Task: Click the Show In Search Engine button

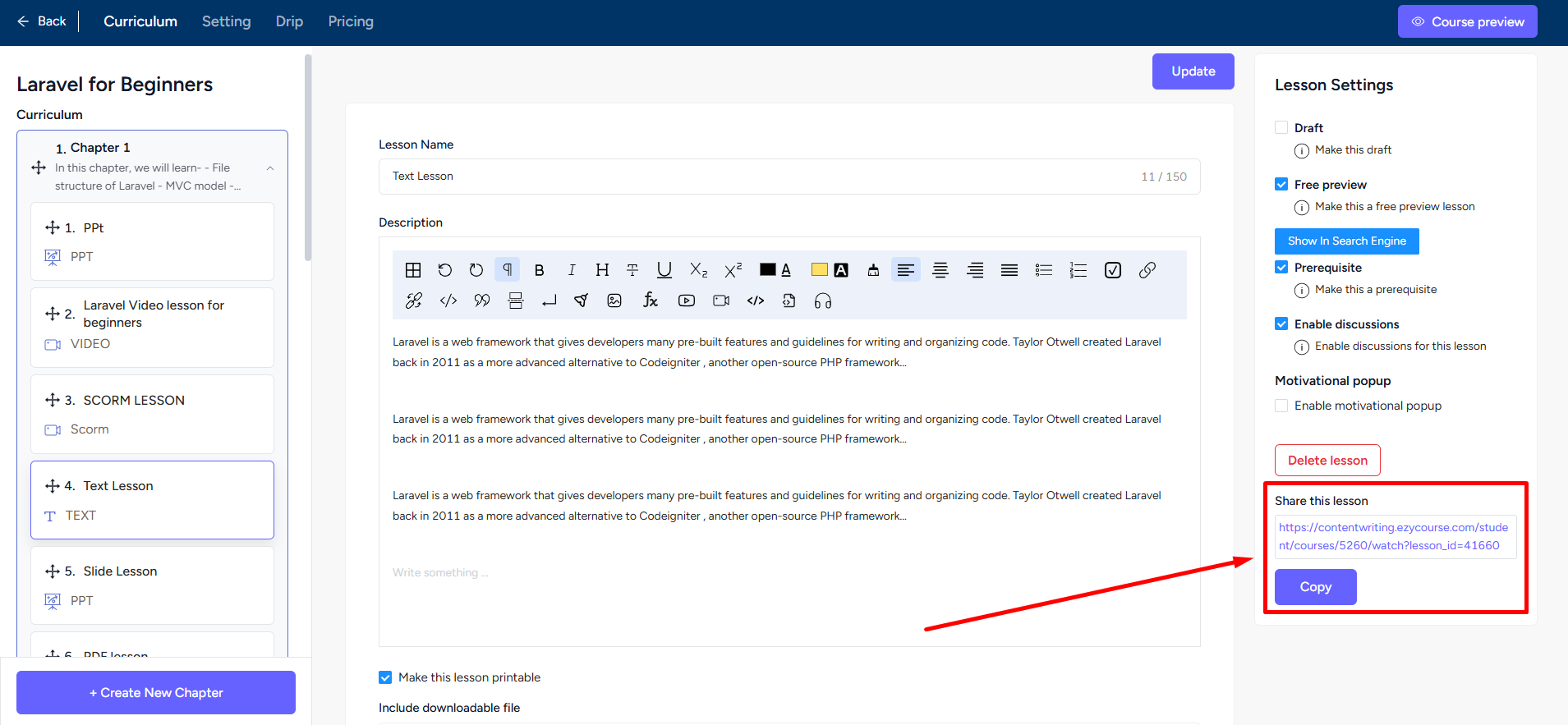Action: [x=1347, y=241]
